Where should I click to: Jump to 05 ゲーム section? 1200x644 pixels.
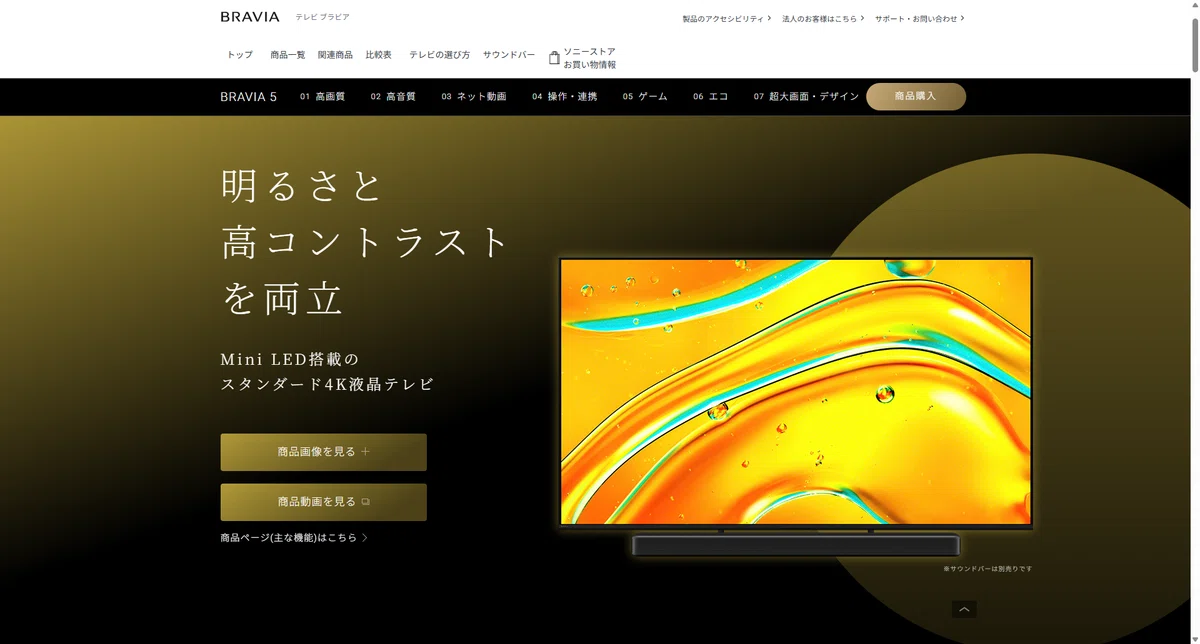645,97
